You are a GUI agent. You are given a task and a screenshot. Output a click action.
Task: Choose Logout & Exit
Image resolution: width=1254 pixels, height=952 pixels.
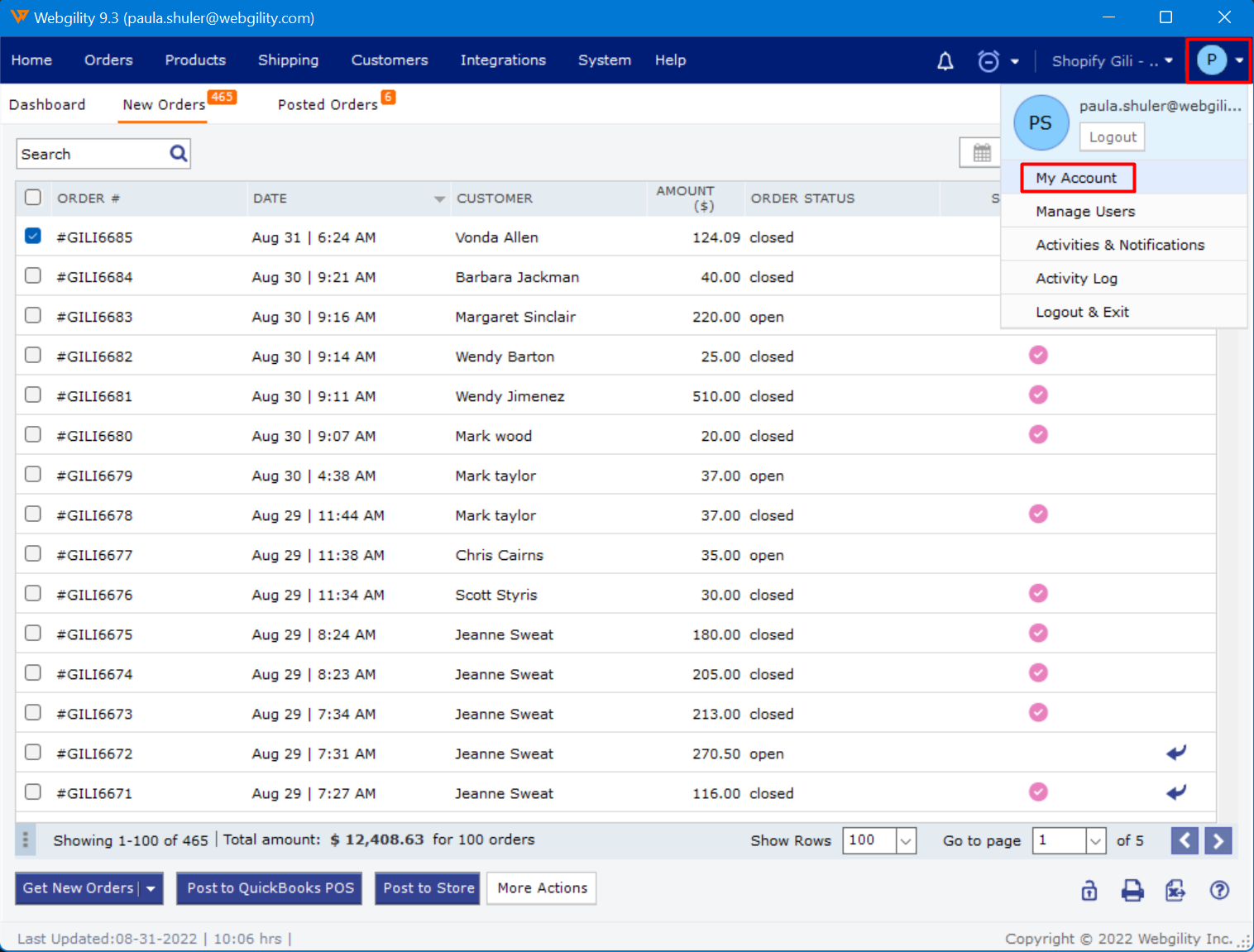pos(1082,312)
